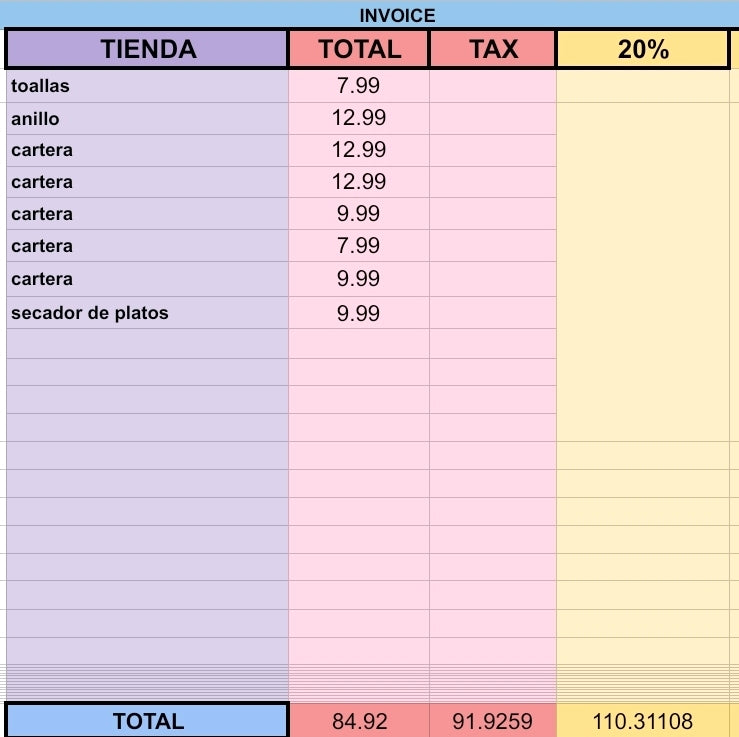Click the empty TOTAL cell below the last 9.99

click(359, 344)
